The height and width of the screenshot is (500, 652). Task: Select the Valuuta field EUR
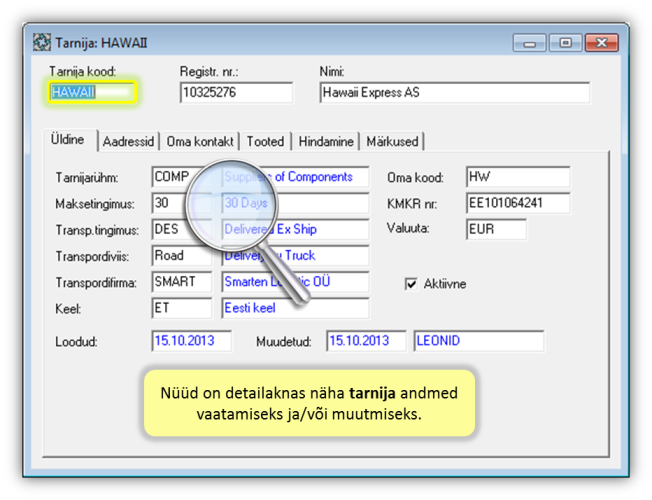(495, 229)
